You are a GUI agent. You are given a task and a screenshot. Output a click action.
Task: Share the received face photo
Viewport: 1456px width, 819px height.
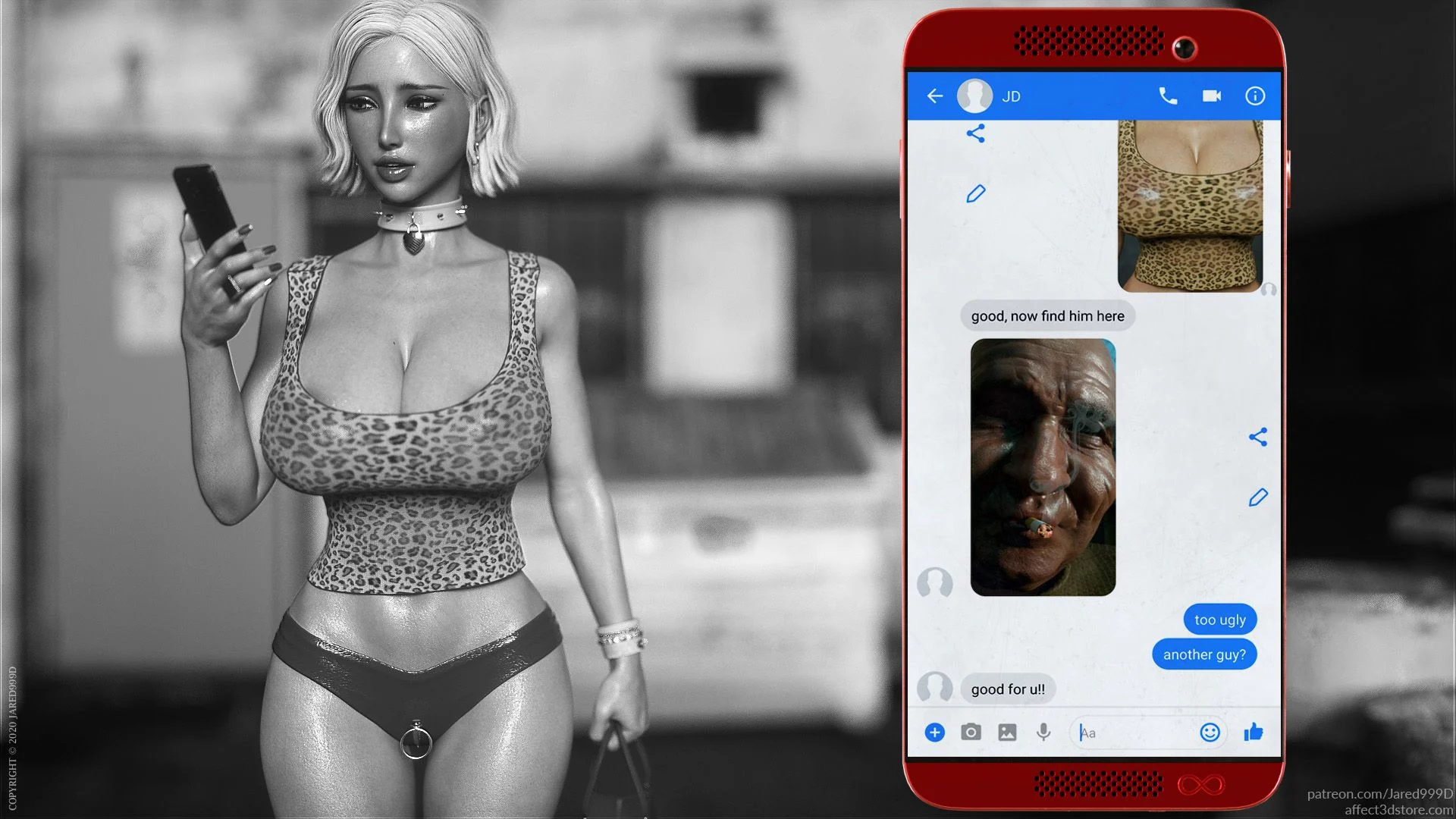tap(1258, 437)
